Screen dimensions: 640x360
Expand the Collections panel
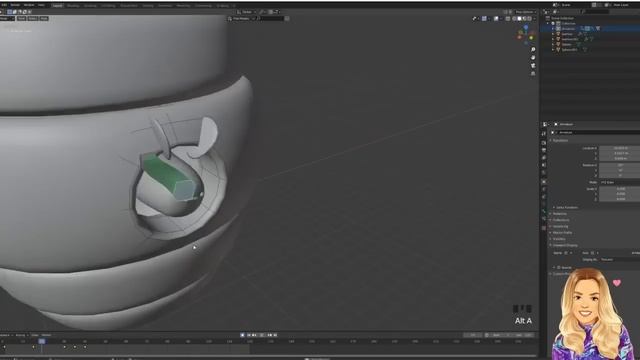(559, 220)
